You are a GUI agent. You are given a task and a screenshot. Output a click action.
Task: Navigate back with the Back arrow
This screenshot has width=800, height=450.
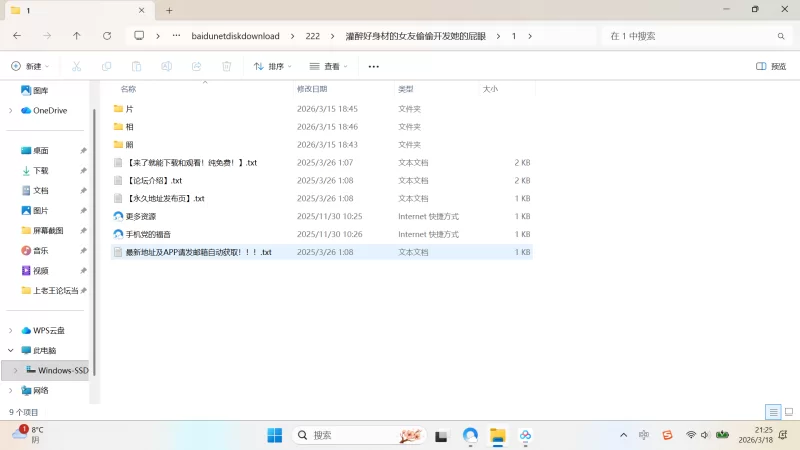point(17,35)
